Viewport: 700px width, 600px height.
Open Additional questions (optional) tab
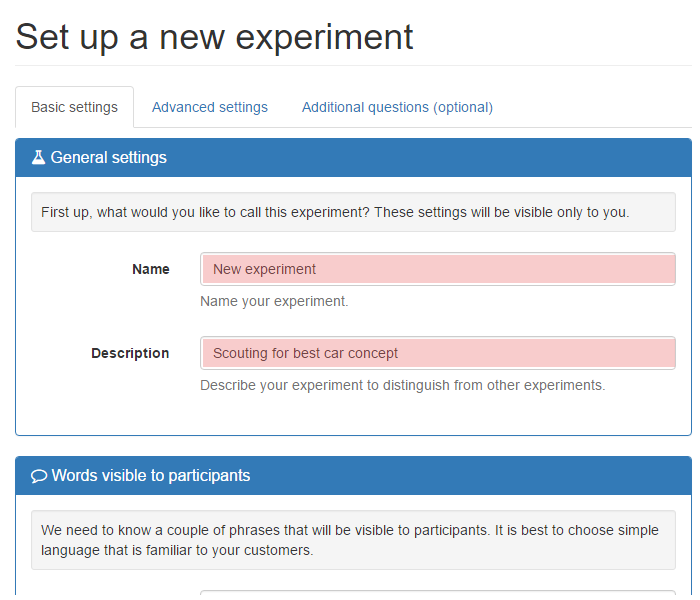397,107
